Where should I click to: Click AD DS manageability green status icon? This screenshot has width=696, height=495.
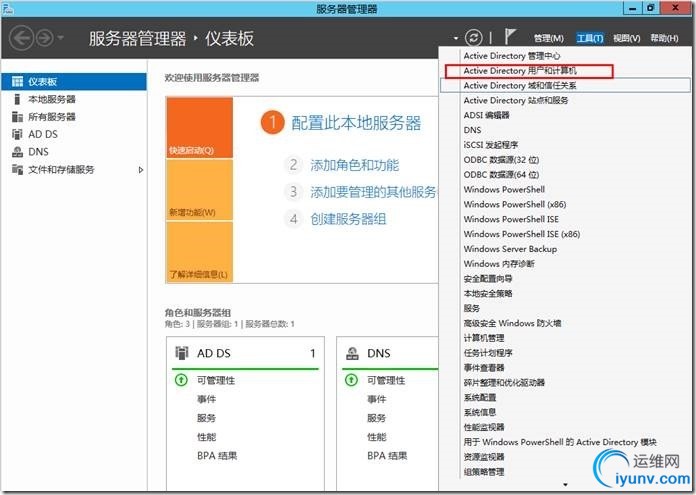click(181, 380)
